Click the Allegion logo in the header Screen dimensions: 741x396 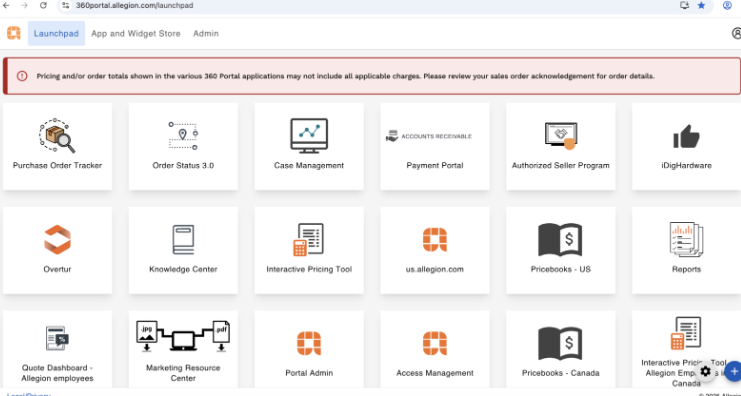tap(14, 33)
